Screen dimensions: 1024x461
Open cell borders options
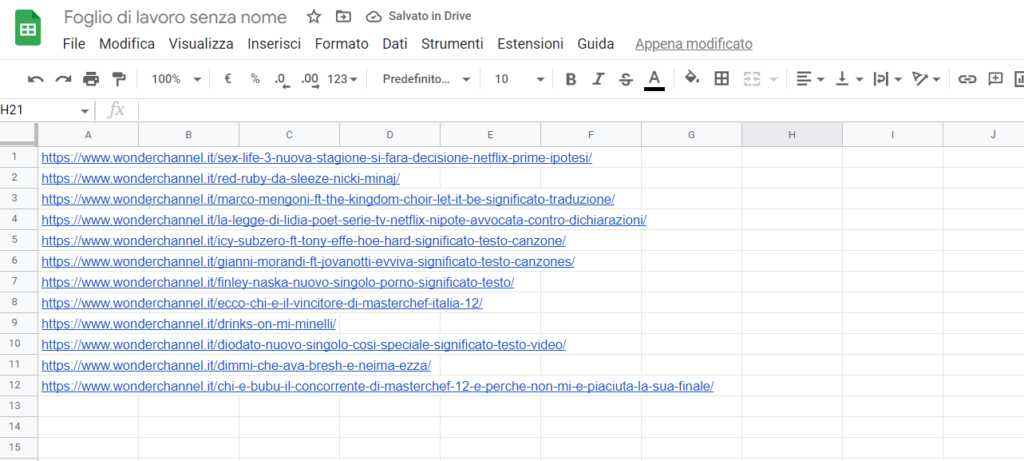[x=722, y=79]
